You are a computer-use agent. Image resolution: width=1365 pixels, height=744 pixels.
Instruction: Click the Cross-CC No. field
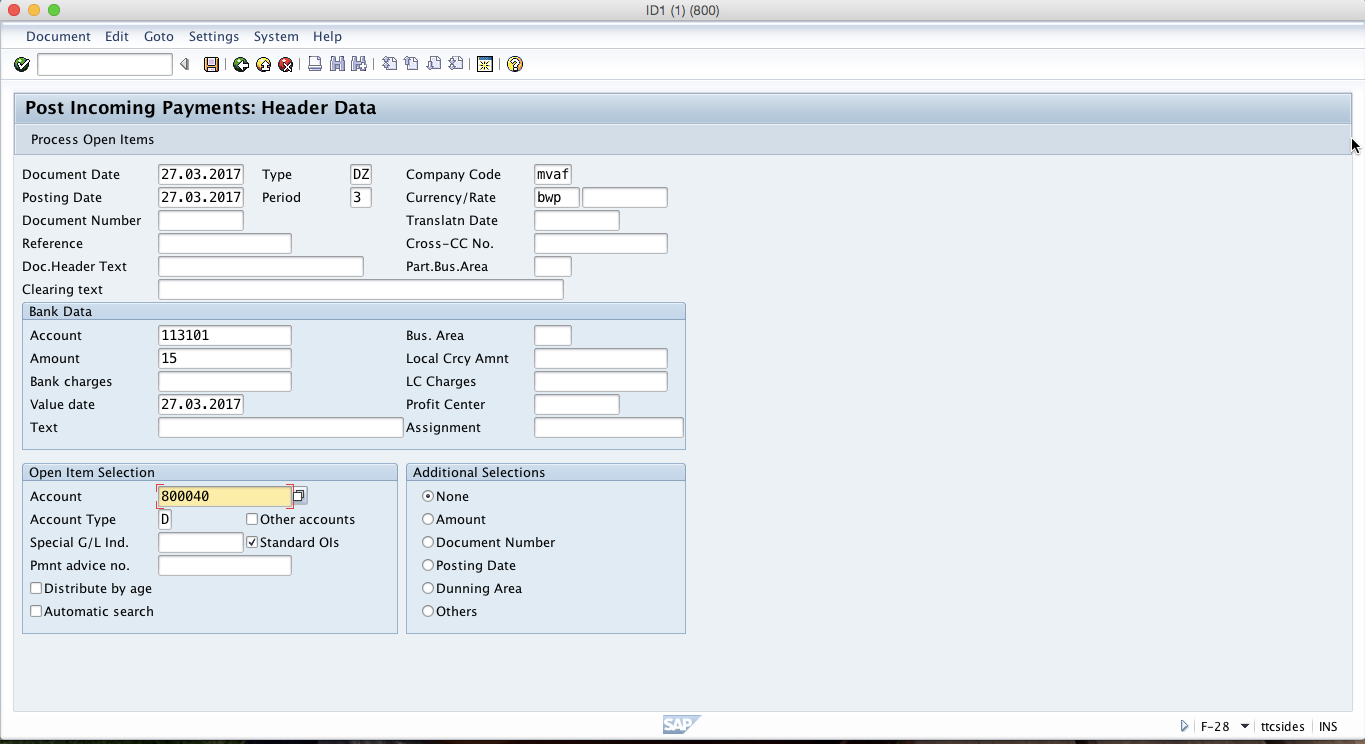pos(601,243)
